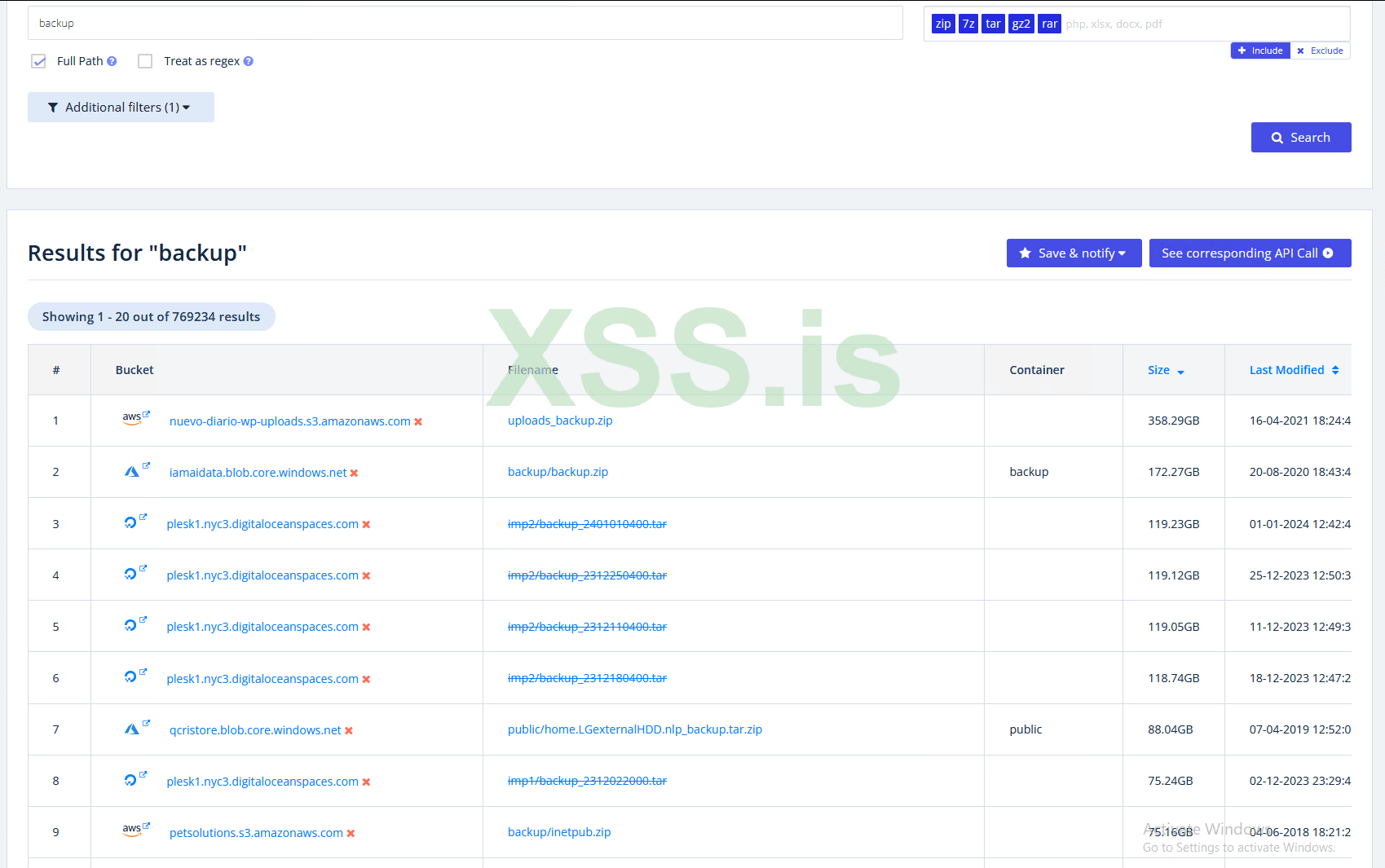This screenshot has height=868, width=1385.
Task: Open plesk1 bucket link in row 3
Action: 262,524
